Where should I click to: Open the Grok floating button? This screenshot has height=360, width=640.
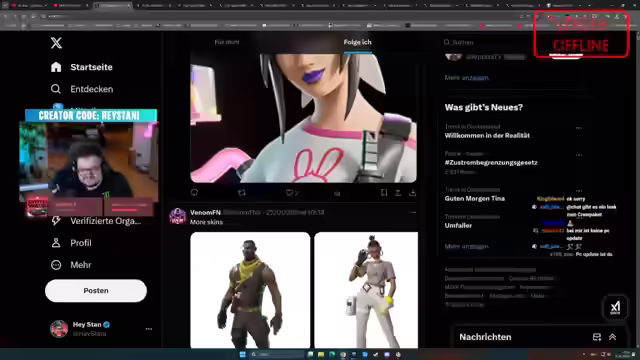tap(615, 307)
